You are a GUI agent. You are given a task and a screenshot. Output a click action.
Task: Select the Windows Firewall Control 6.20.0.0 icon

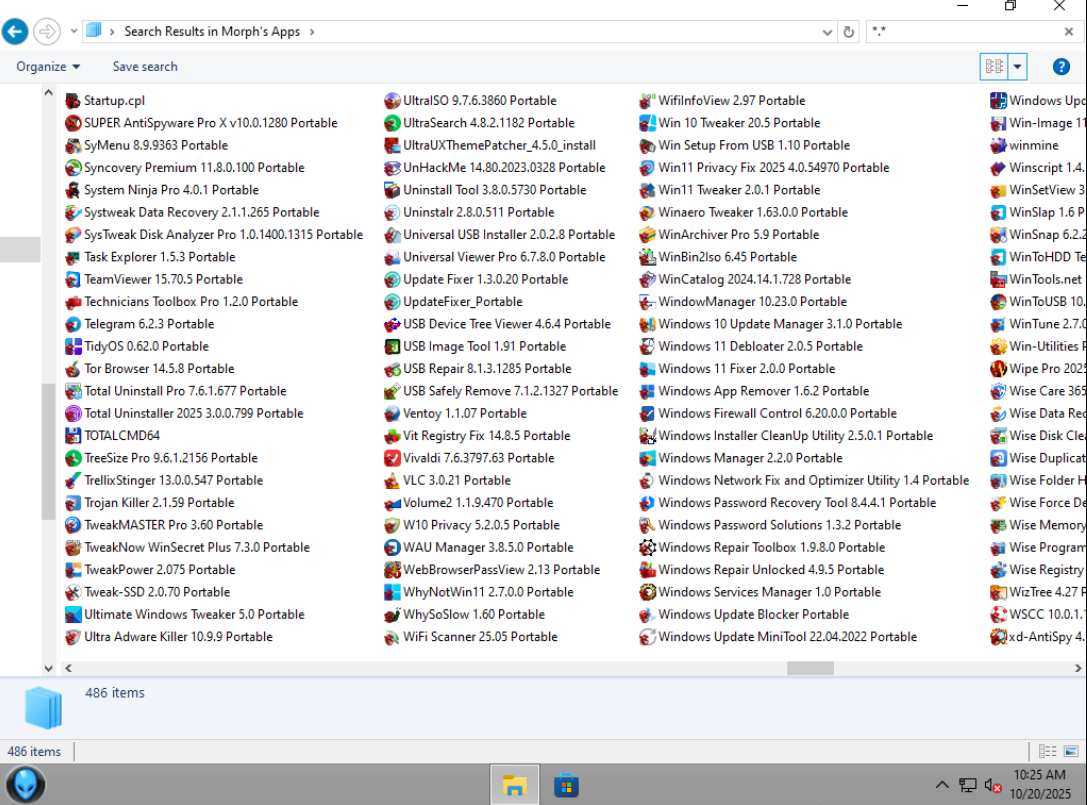pos(647,413)
